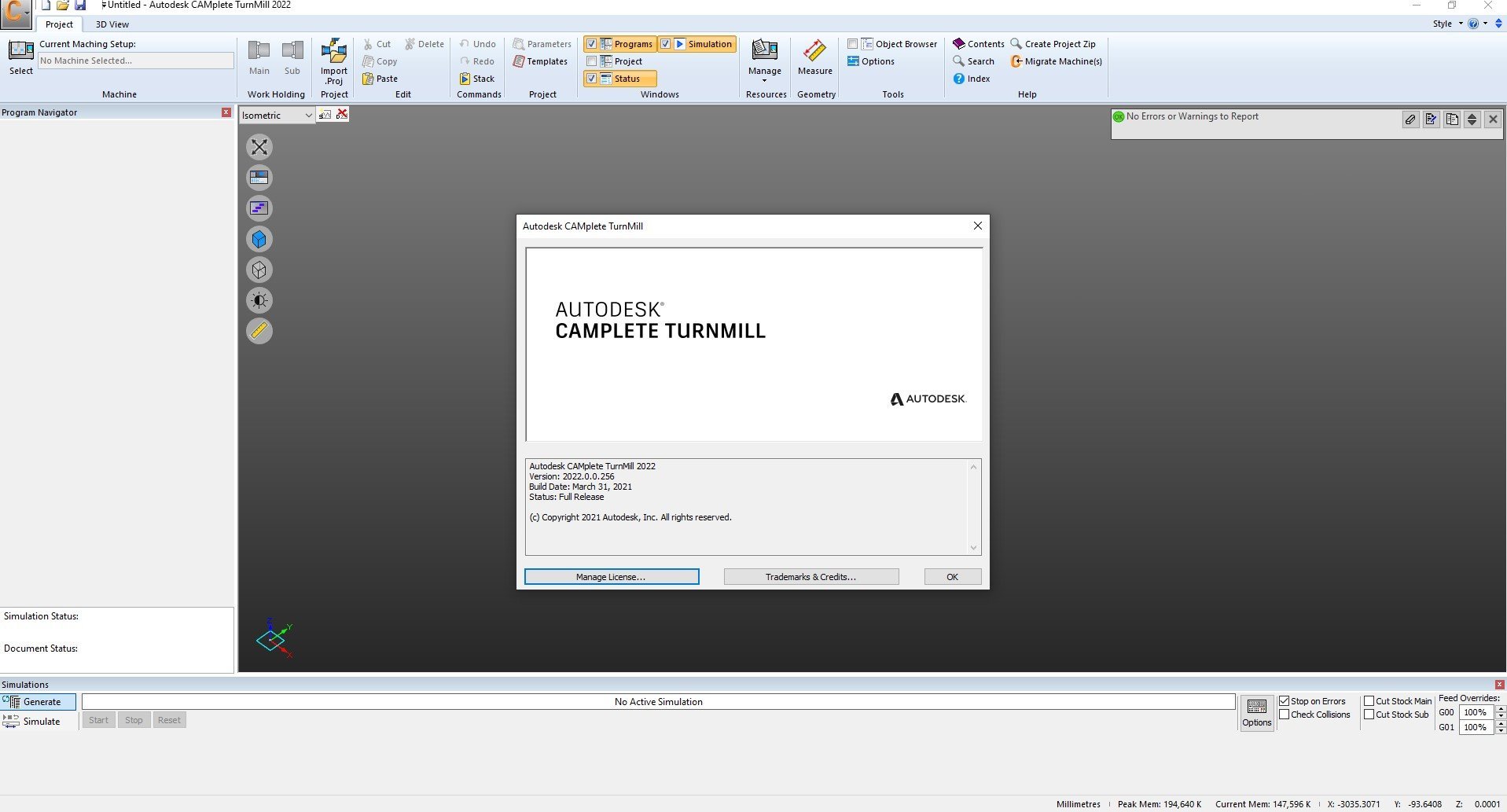Screen dimensions: 1507x812
Task: Click the yellow ruler viewport icon
Action: (259, 331)
